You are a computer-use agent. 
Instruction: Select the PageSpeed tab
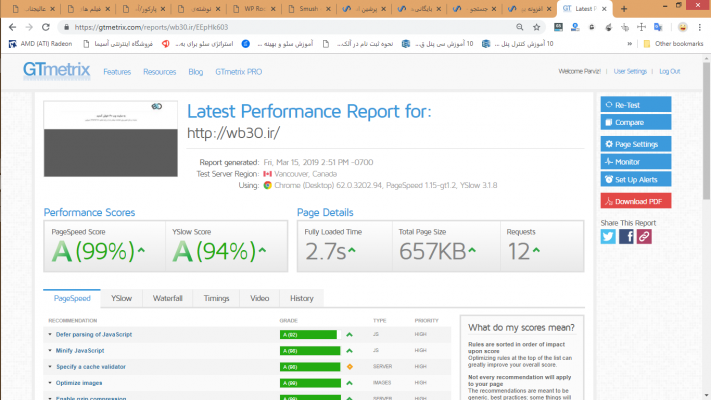coord(72,298)
